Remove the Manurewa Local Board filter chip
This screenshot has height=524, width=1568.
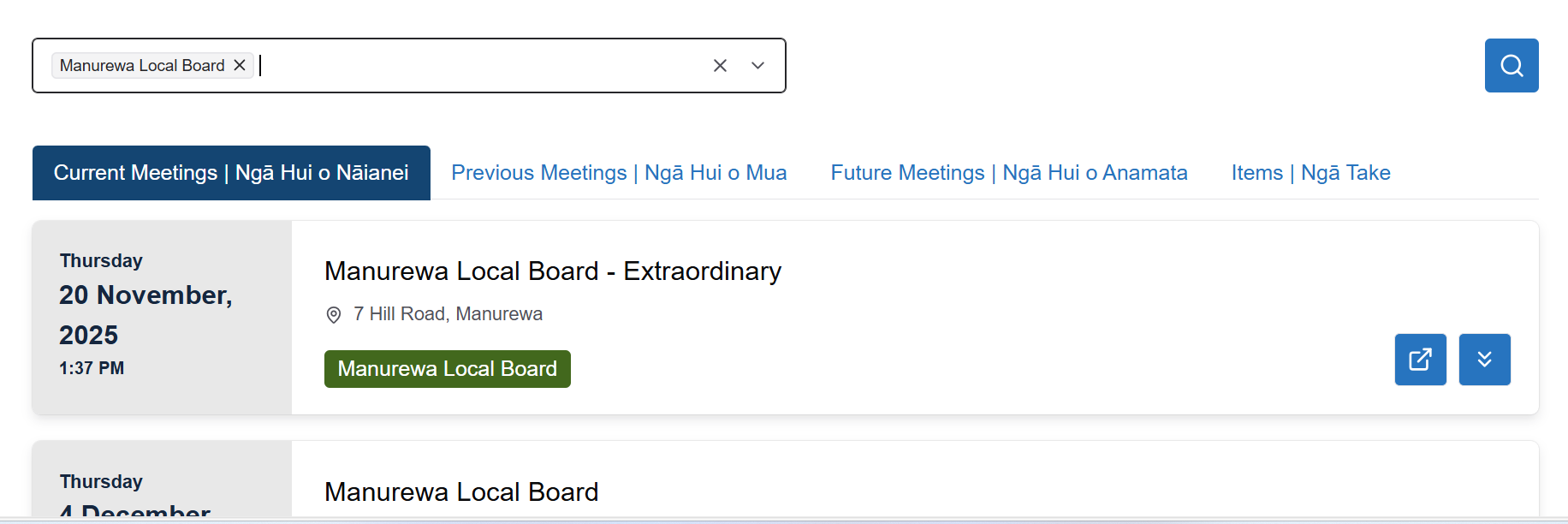point(240,65)
